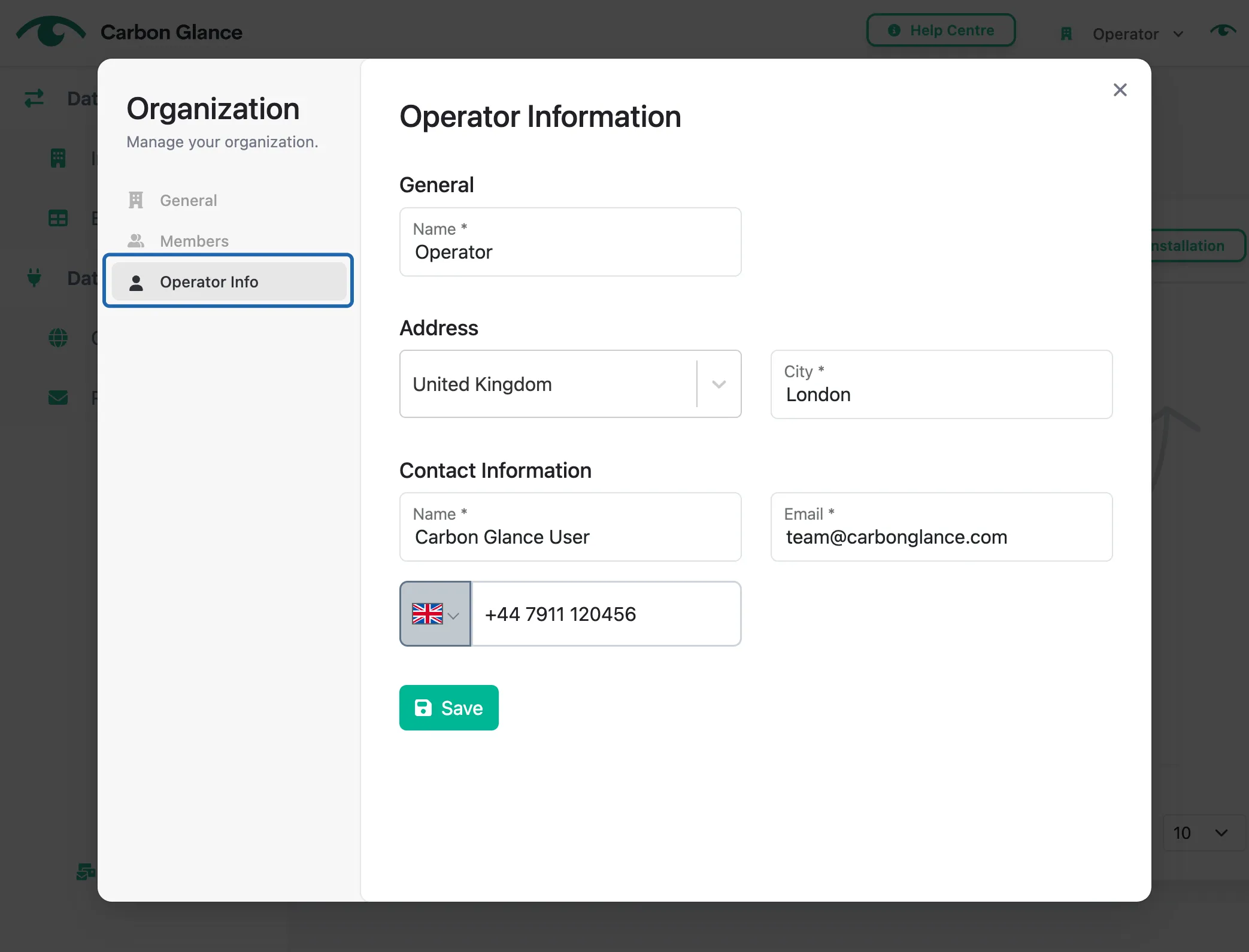Edit contact Name field Carbon Glance User
Image resolution: width=1249 pixels, height=952 pixels.
tap(570, 527)
